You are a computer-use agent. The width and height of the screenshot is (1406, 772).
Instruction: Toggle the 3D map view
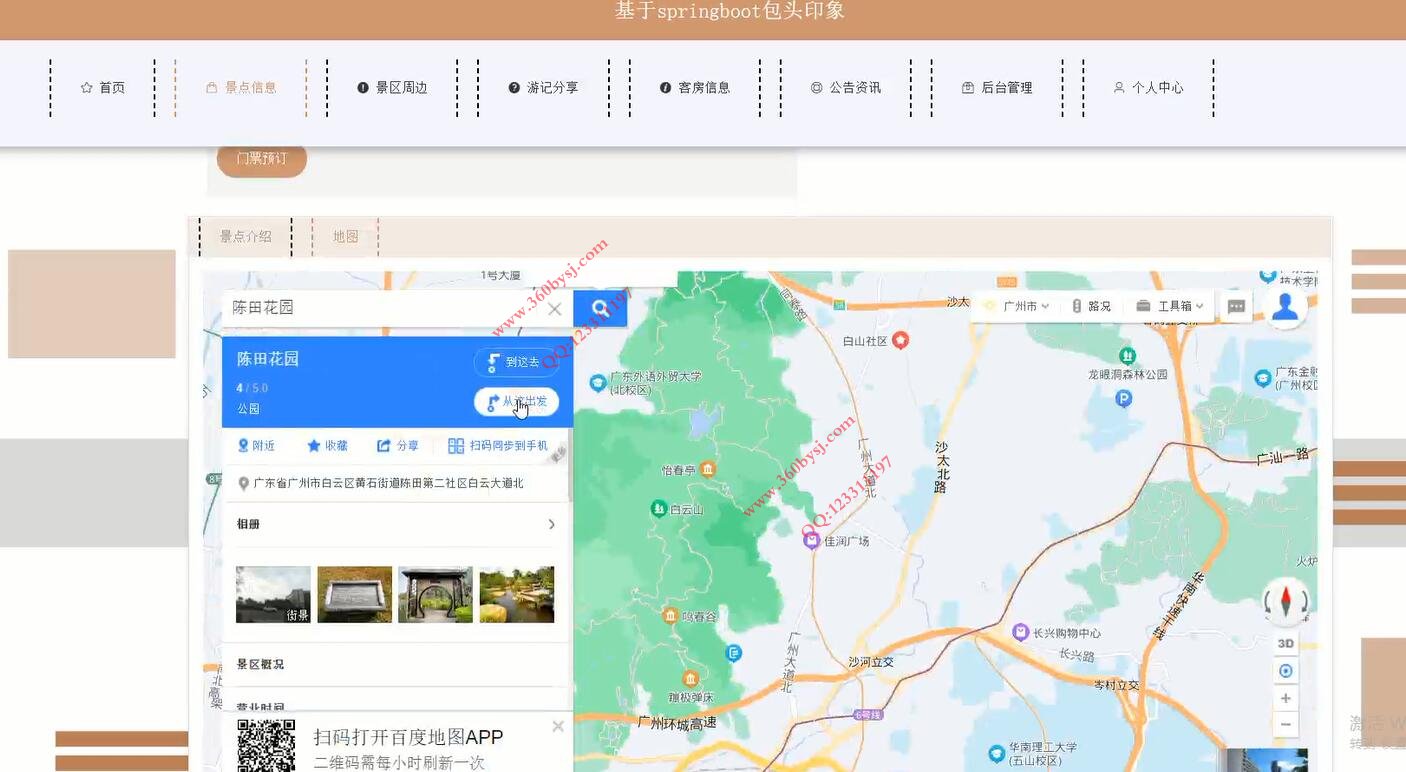pos(1286,643)
